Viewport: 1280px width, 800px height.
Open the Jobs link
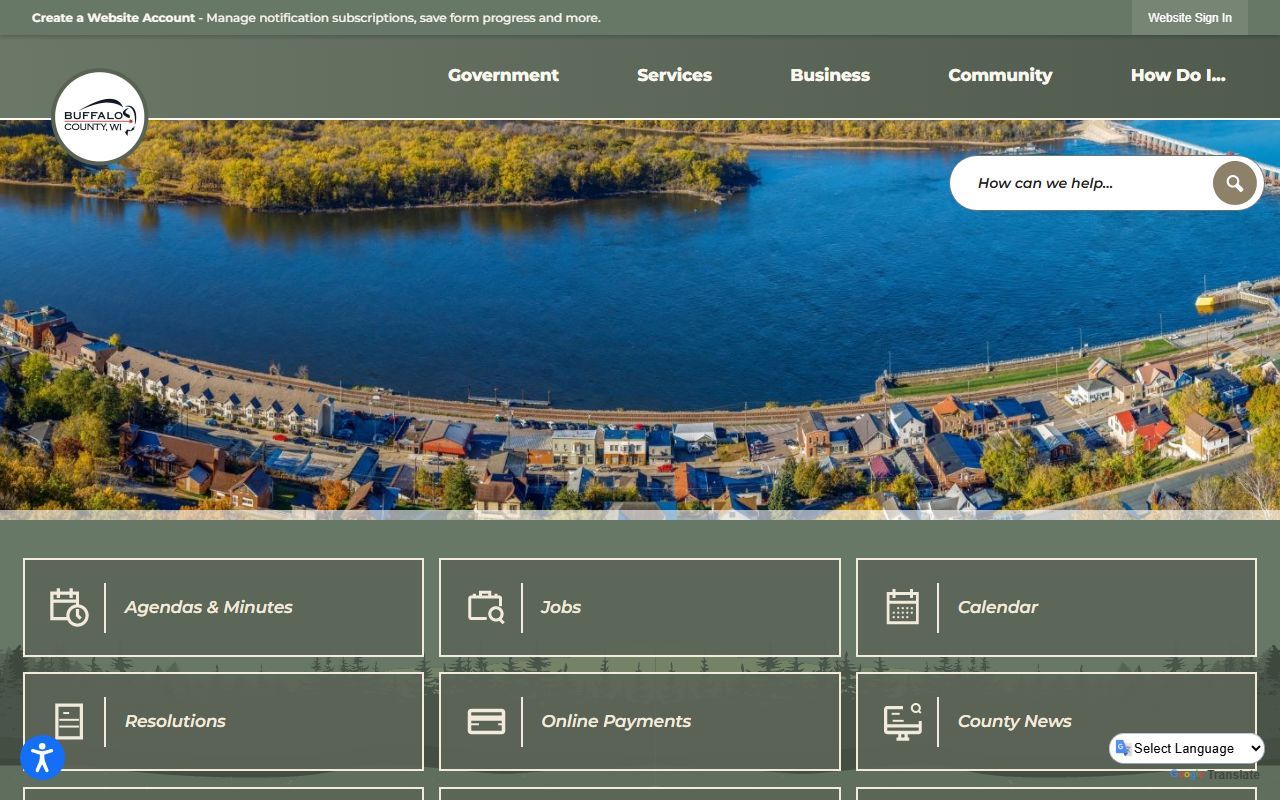(x=640, y=607)
